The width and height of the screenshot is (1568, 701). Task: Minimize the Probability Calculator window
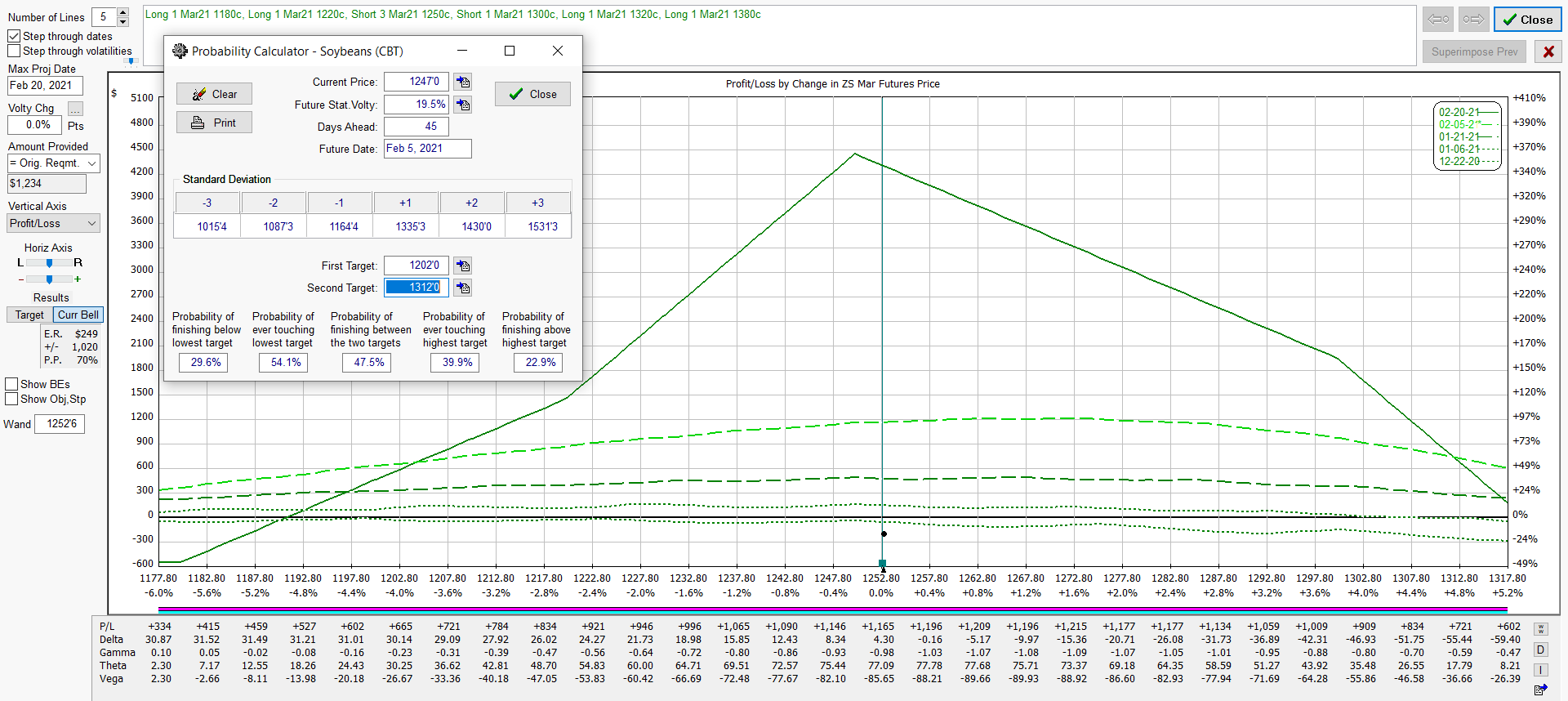(461, 51)
